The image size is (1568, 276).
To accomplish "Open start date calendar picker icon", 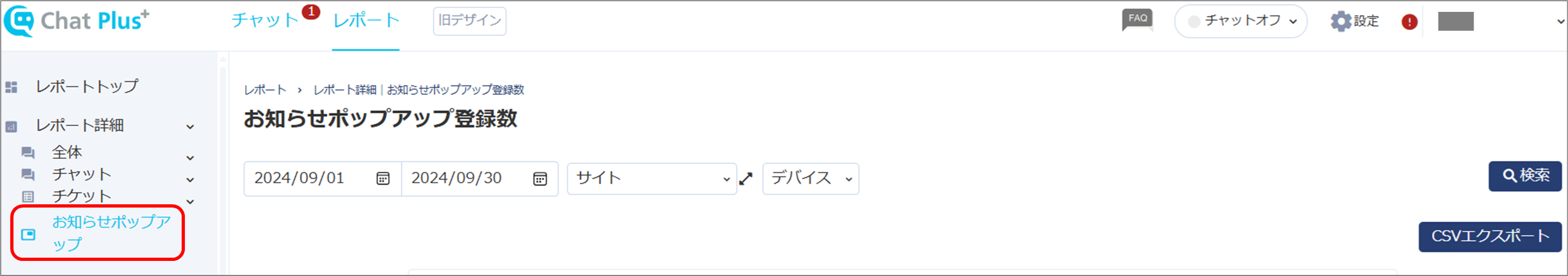I will coord(383,178).
